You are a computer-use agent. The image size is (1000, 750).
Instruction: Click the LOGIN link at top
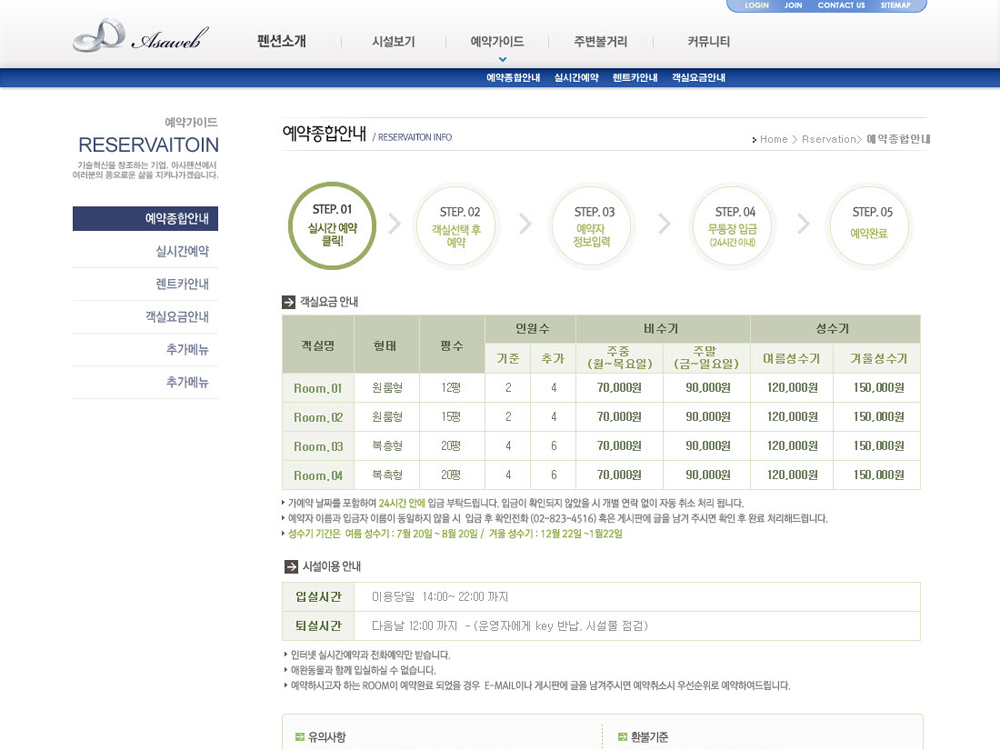tap(756, 6)
